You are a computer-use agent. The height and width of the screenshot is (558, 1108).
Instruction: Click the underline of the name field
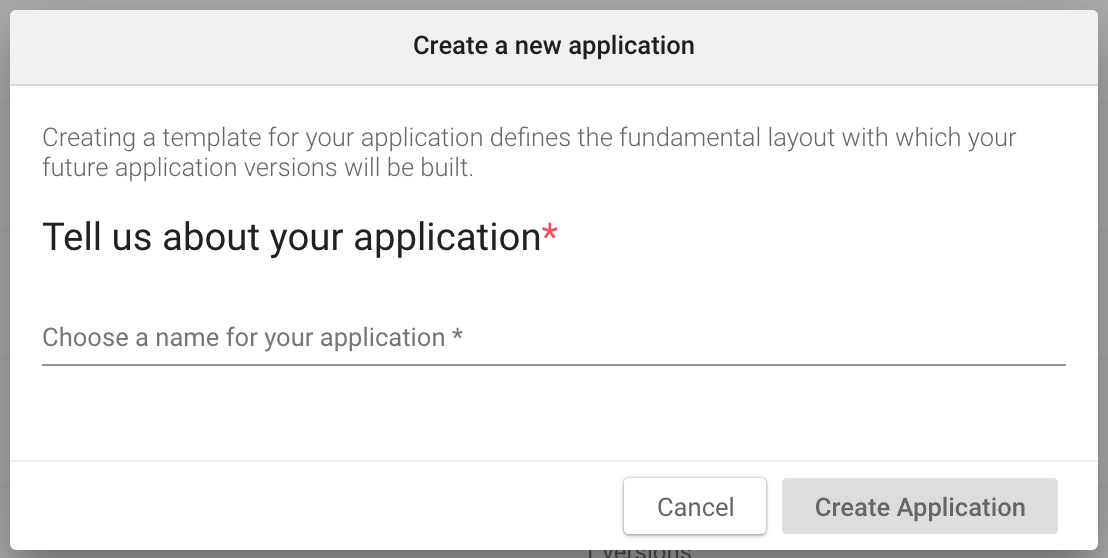tap(553, 364)
